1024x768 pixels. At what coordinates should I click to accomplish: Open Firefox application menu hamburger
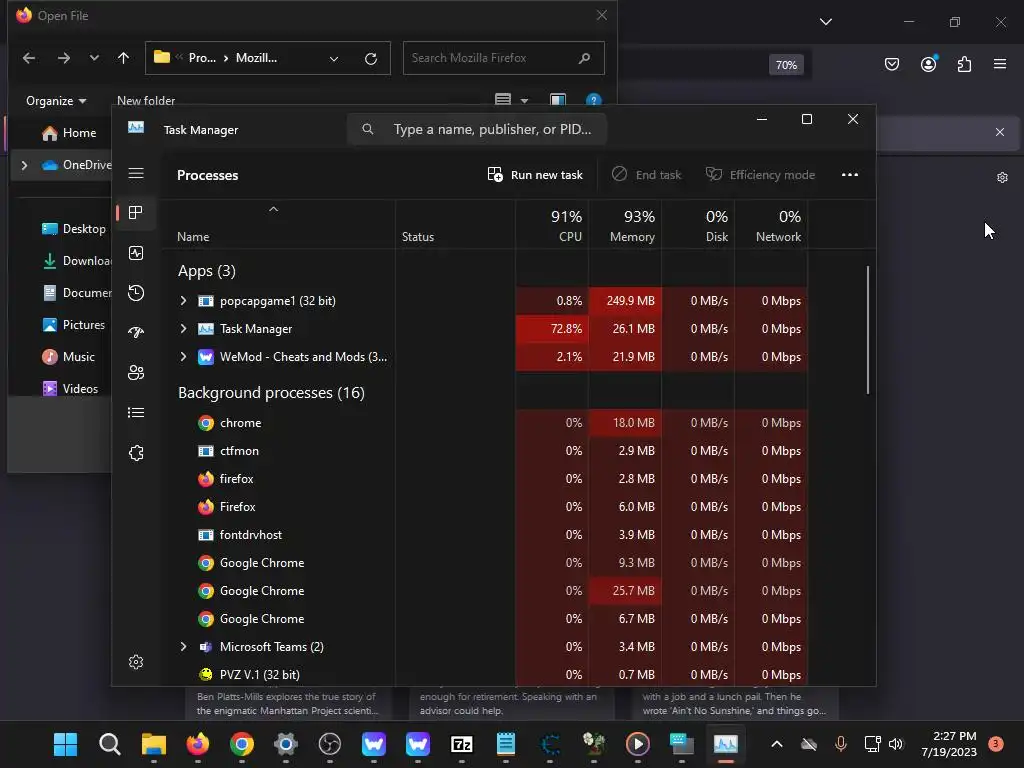tap(1000, 64)
